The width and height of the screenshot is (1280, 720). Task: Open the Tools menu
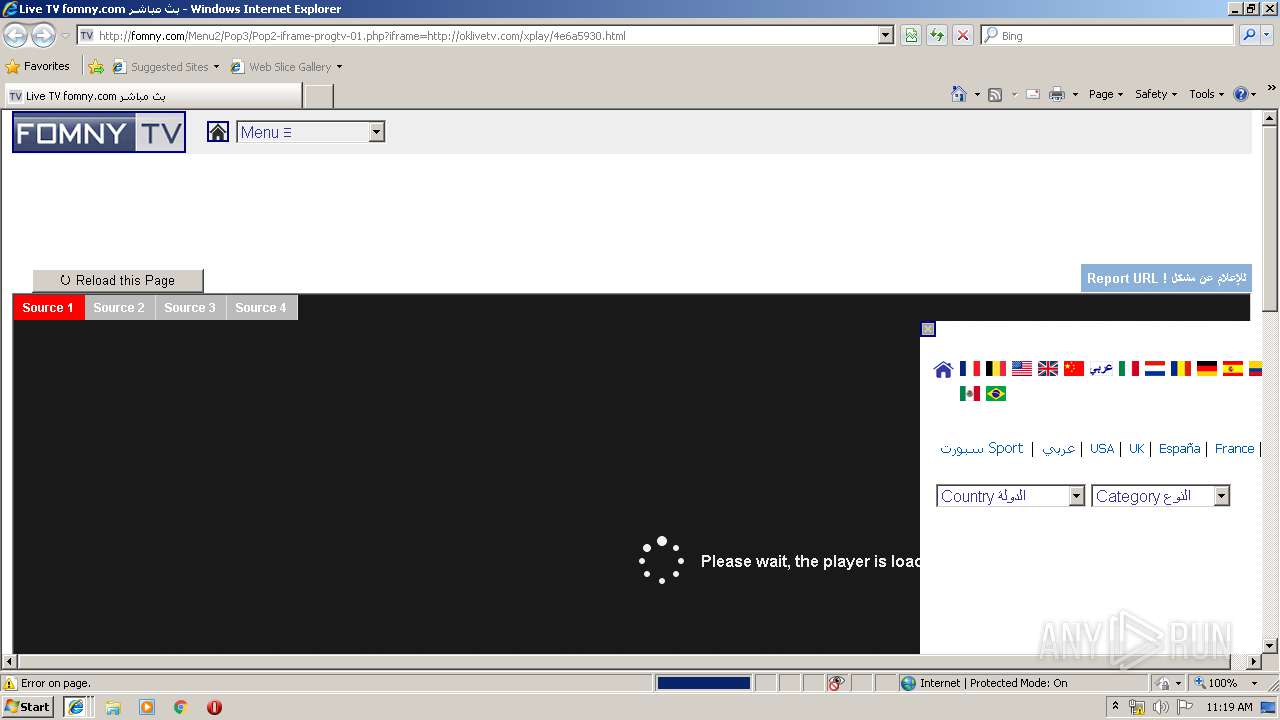tap(1206, 94)
